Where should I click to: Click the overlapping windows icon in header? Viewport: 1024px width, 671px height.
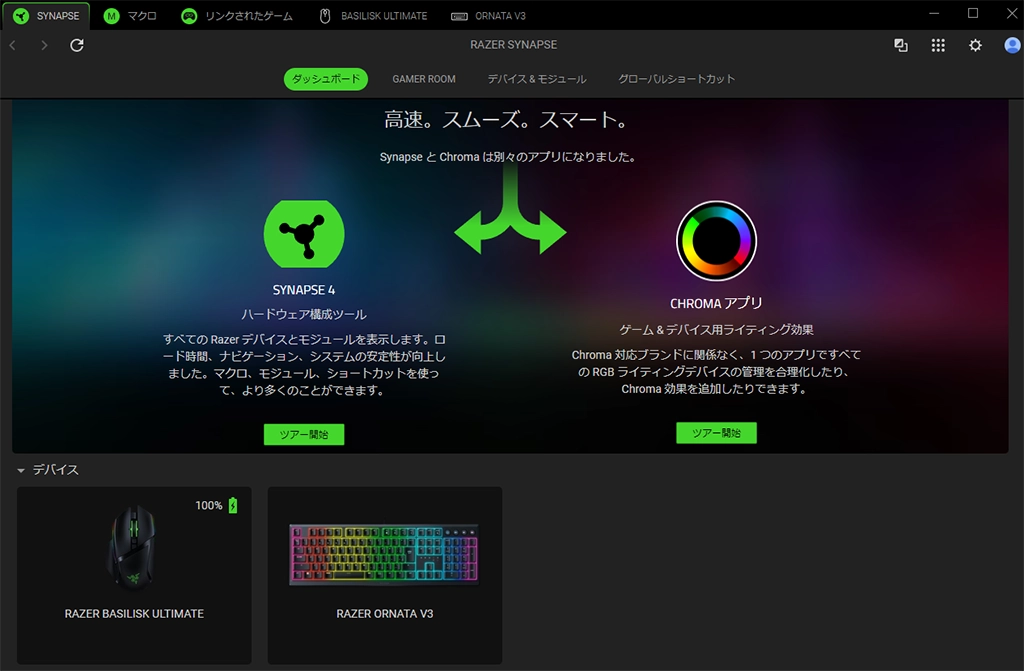[901, 45]
